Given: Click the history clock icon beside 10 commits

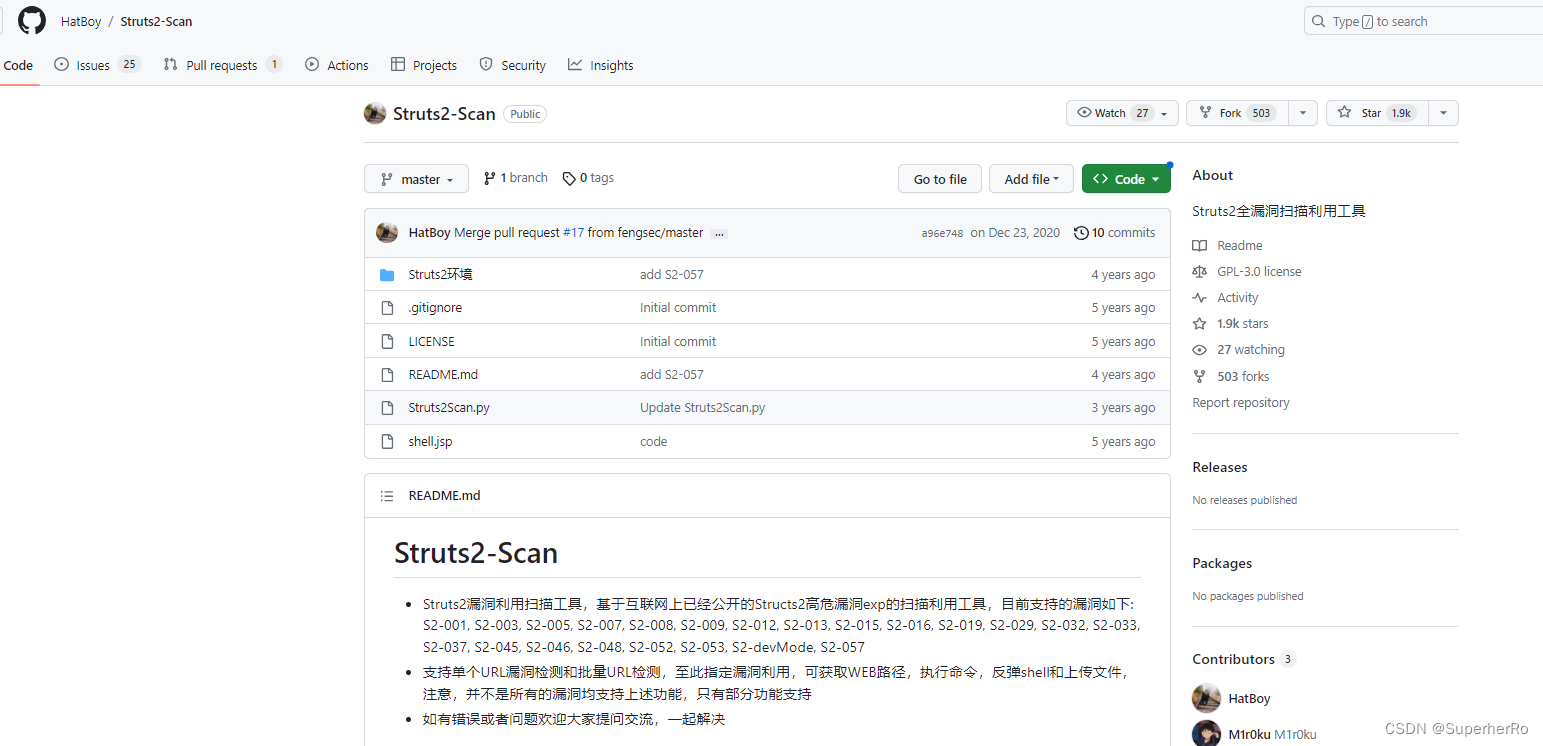Looking at the screenshot, I should tap(1081, 233).
